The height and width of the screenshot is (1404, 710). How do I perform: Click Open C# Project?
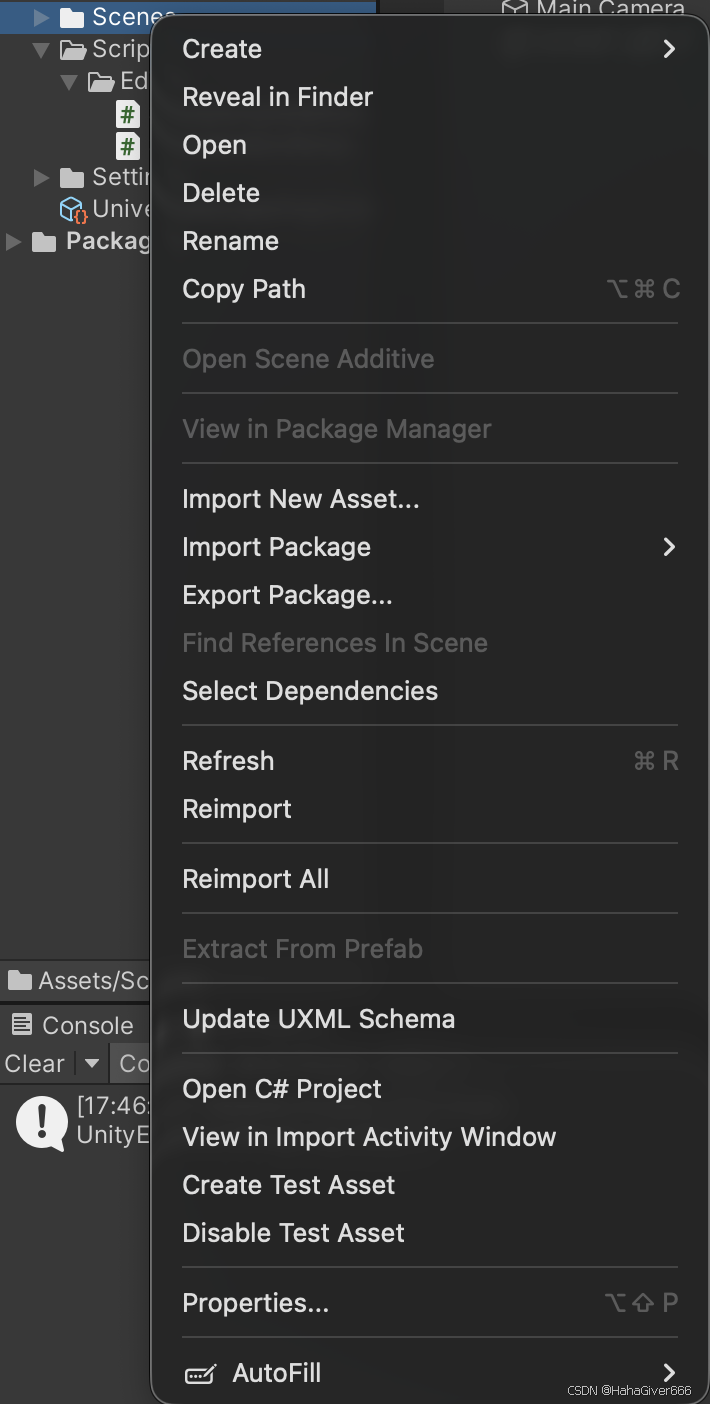(x=281, y=1089)
